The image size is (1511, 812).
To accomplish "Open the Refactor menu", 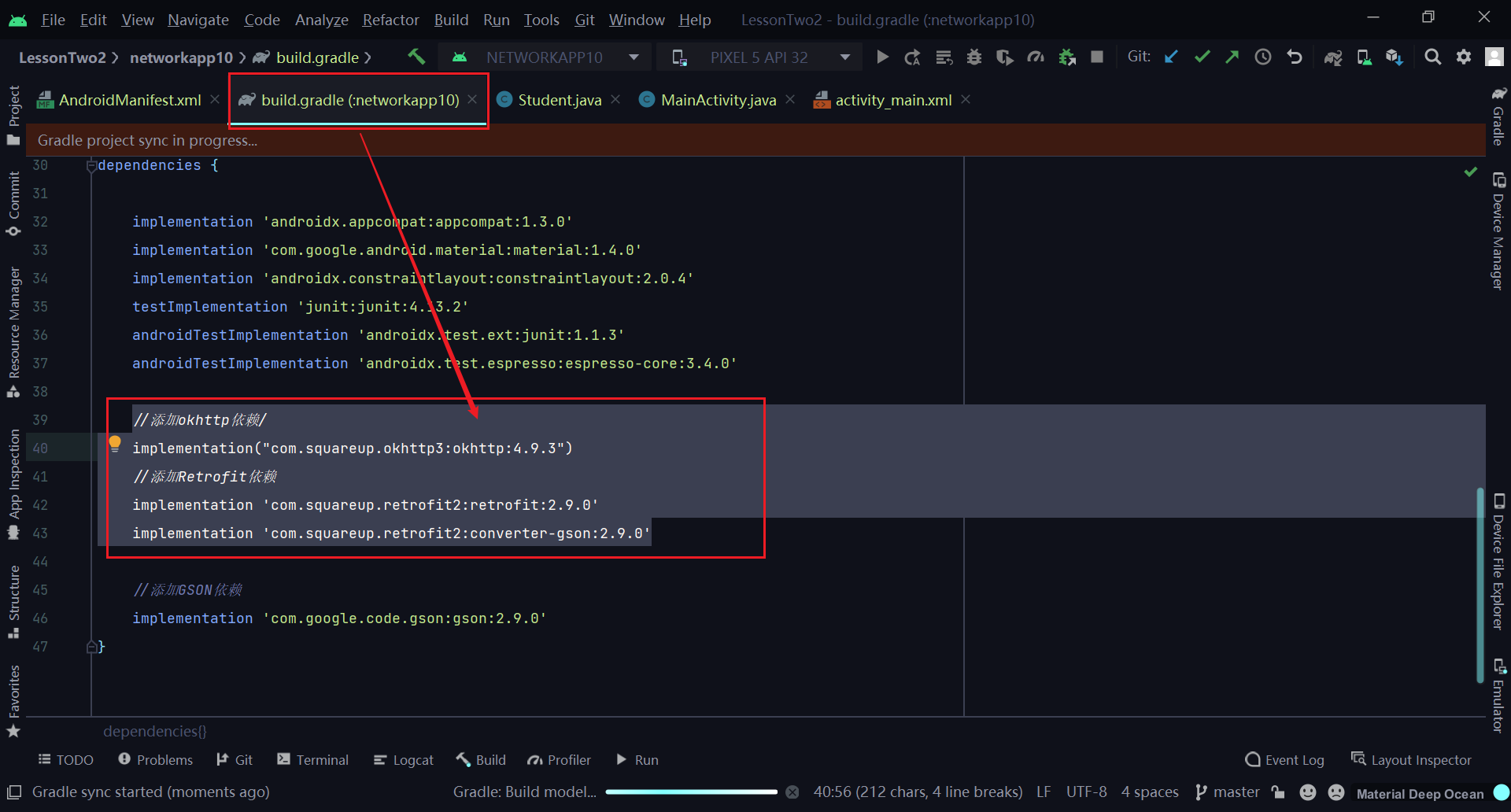I will coord(390,20).
